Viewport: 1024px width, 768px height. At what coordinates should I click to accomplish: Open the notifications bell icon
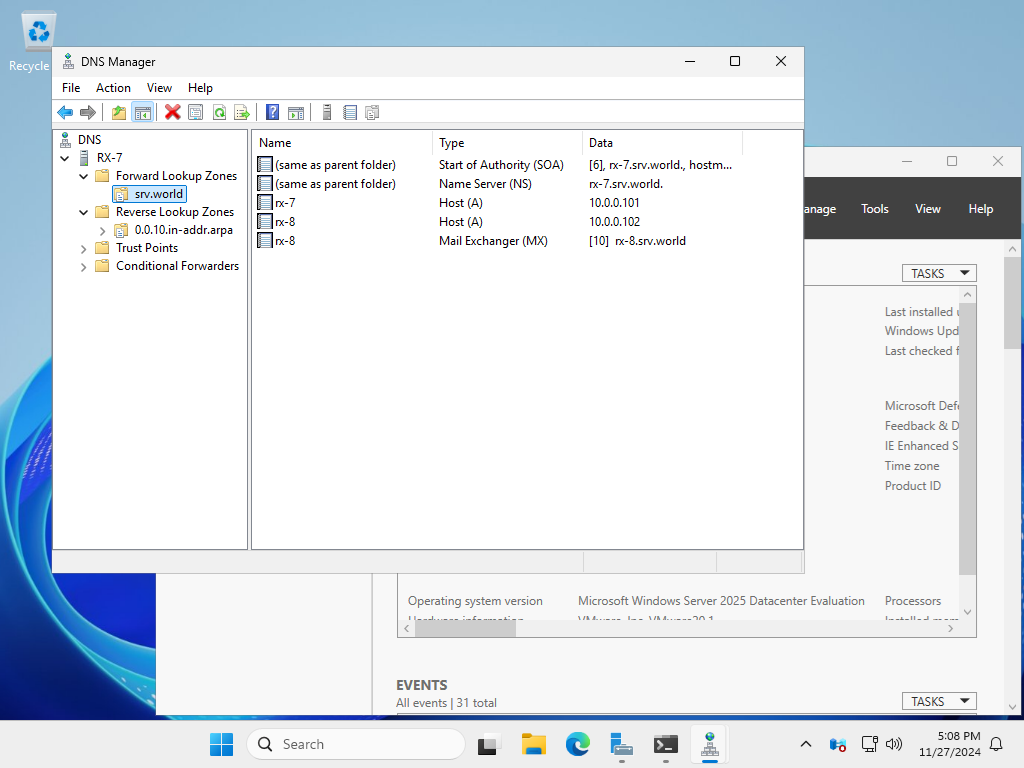click(996, 744)
